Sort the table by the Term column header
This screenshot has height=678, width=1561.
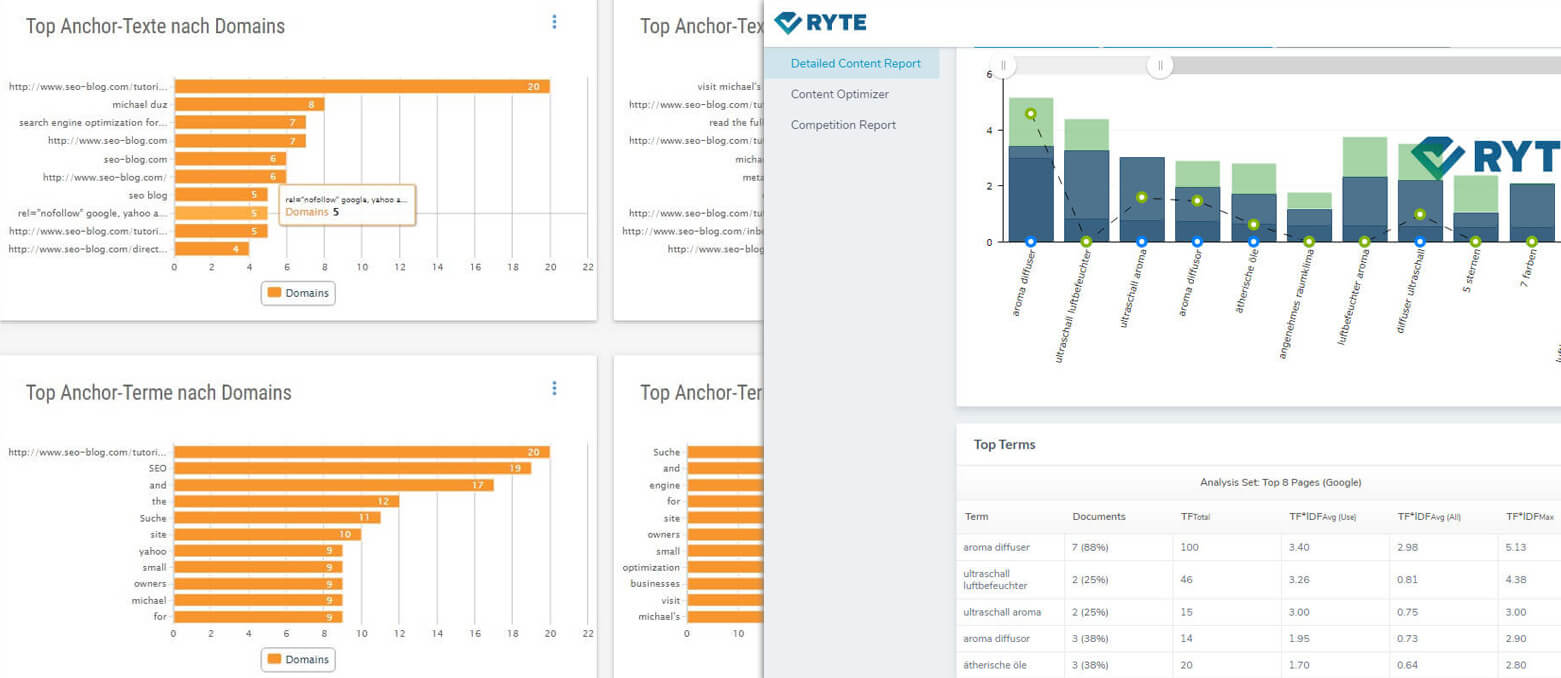(976, 517)
